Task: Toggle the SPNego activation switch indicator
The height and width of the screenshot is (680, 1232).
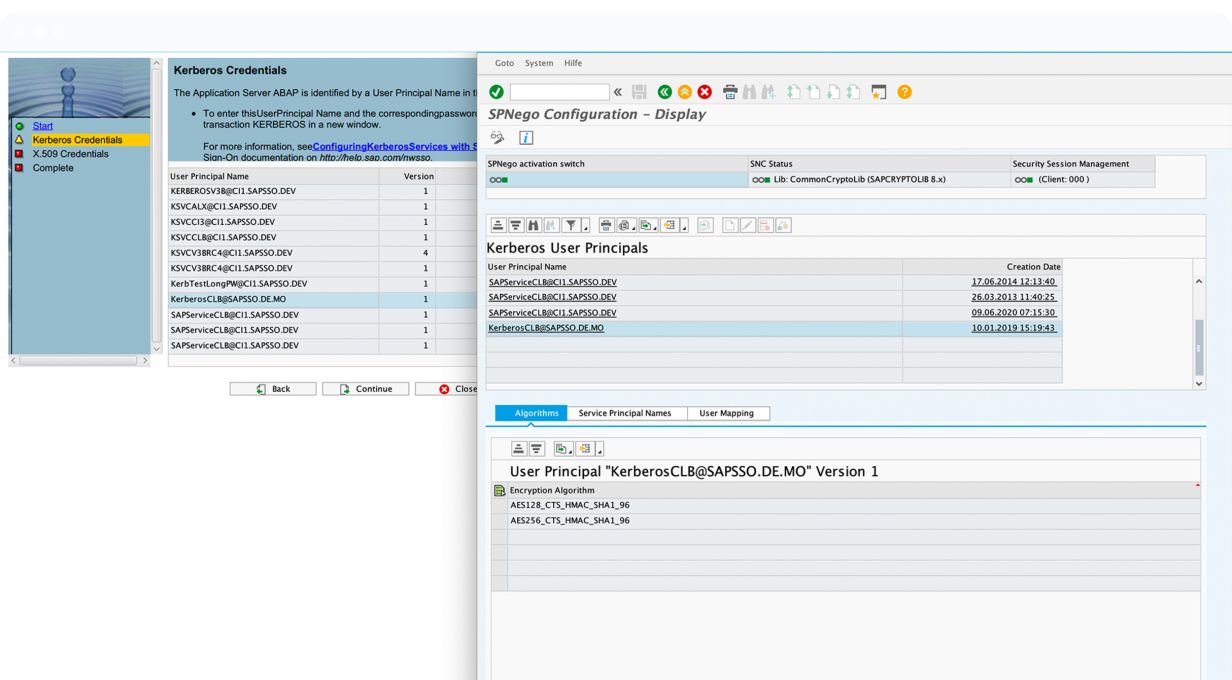Action: [x=498, y=180]
